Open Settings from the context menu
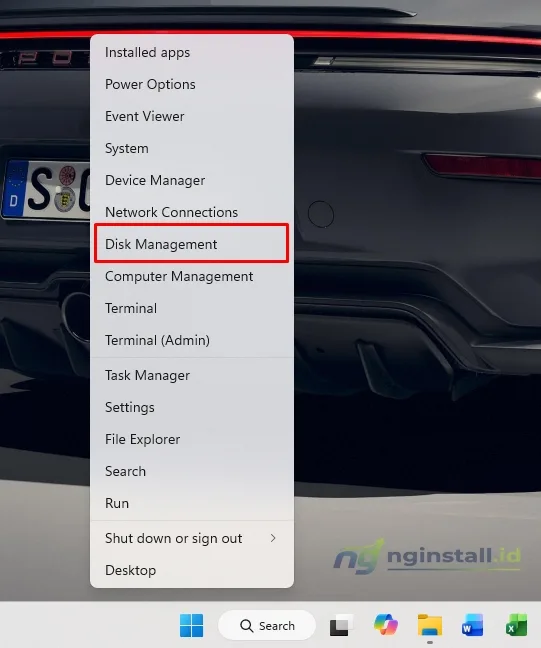This screenshot has height=648, width=541. [192, 407]
